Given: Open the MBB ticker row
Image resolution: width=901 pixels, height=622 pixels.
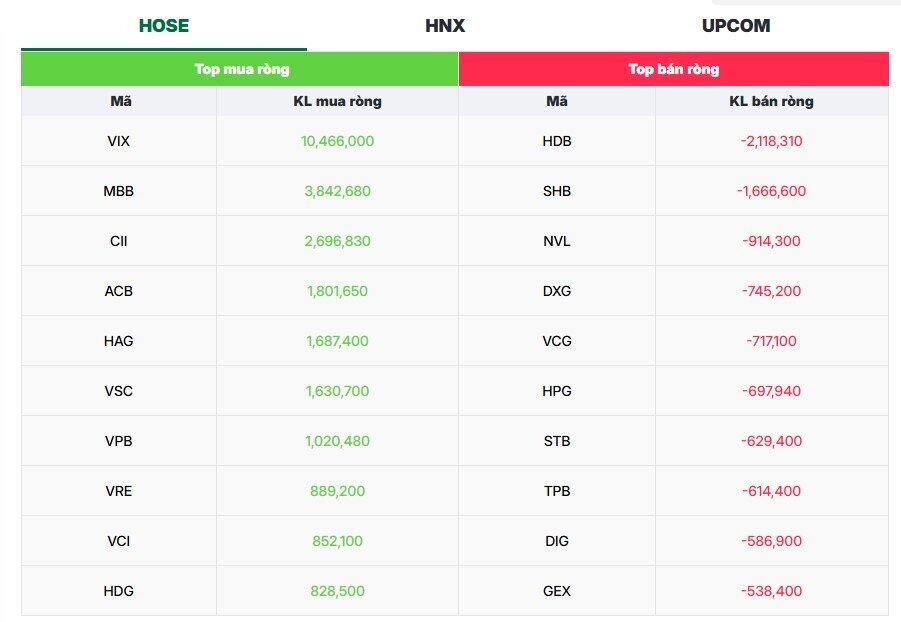Looking at the screenshot, I should (118, 191).
